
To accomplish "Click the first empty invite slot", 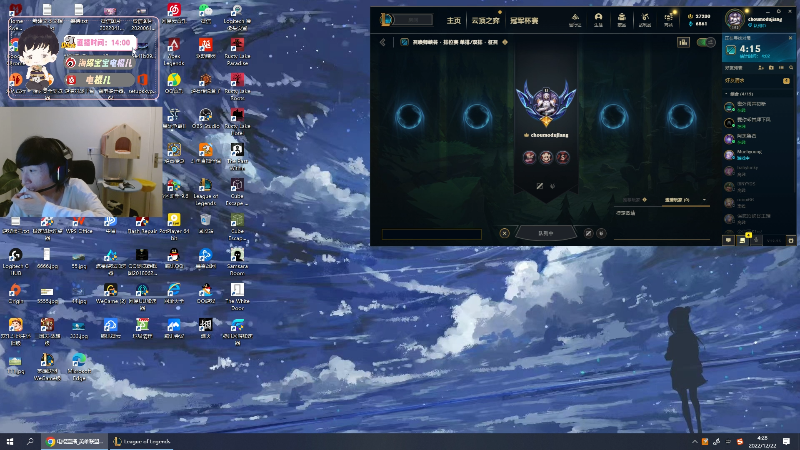I will pyautogui.click(x=409, y=116).
